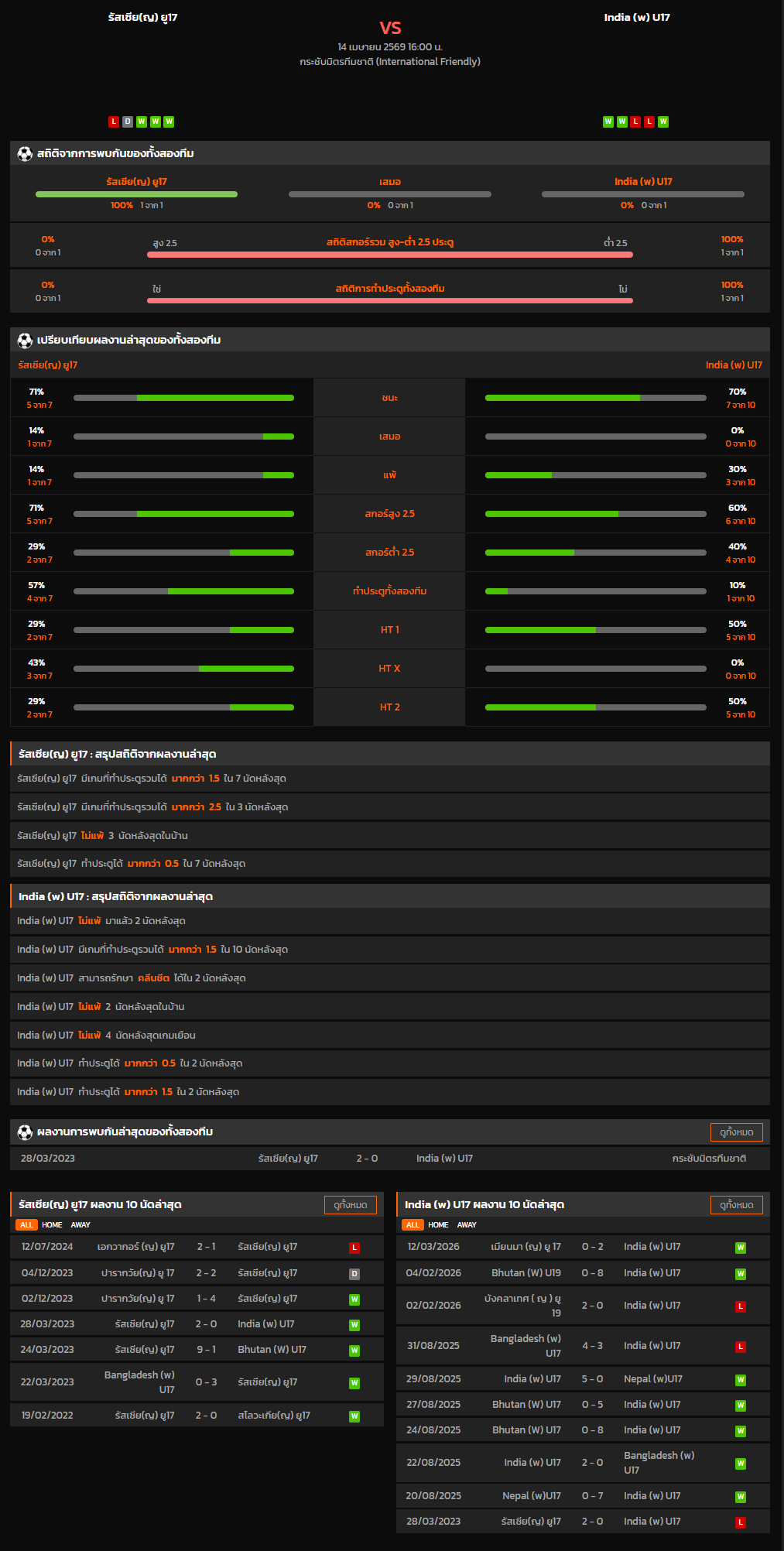Image resolution: width=784 pixels, height=1551 pixels.
Task: Click the gray D form badge under รัสเซีย(ญ) ยู17
Action: [128, 122]
